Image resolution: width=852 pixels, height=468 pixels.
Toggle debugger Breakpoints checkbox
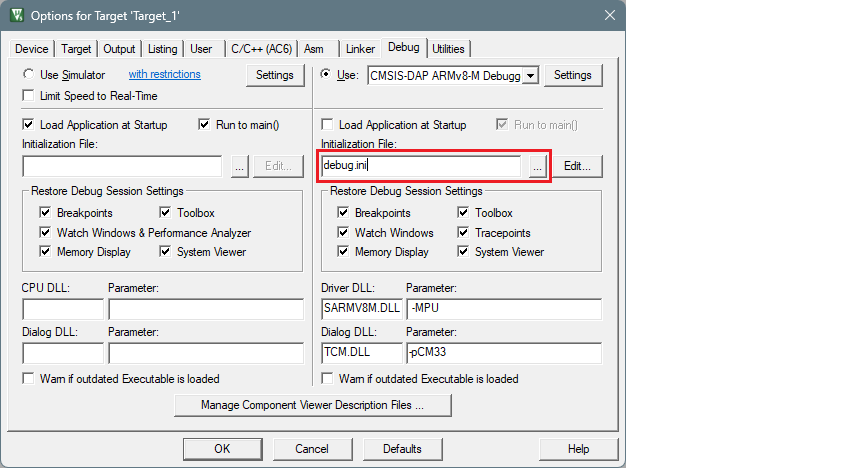point(343,213)
